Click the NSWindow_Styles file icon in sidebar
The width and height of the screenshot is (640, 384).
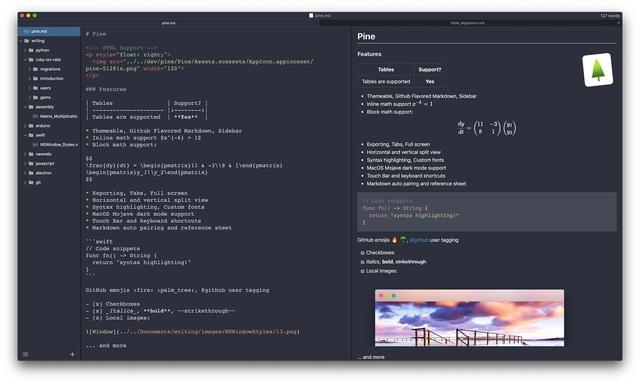(x=36, y=144)
